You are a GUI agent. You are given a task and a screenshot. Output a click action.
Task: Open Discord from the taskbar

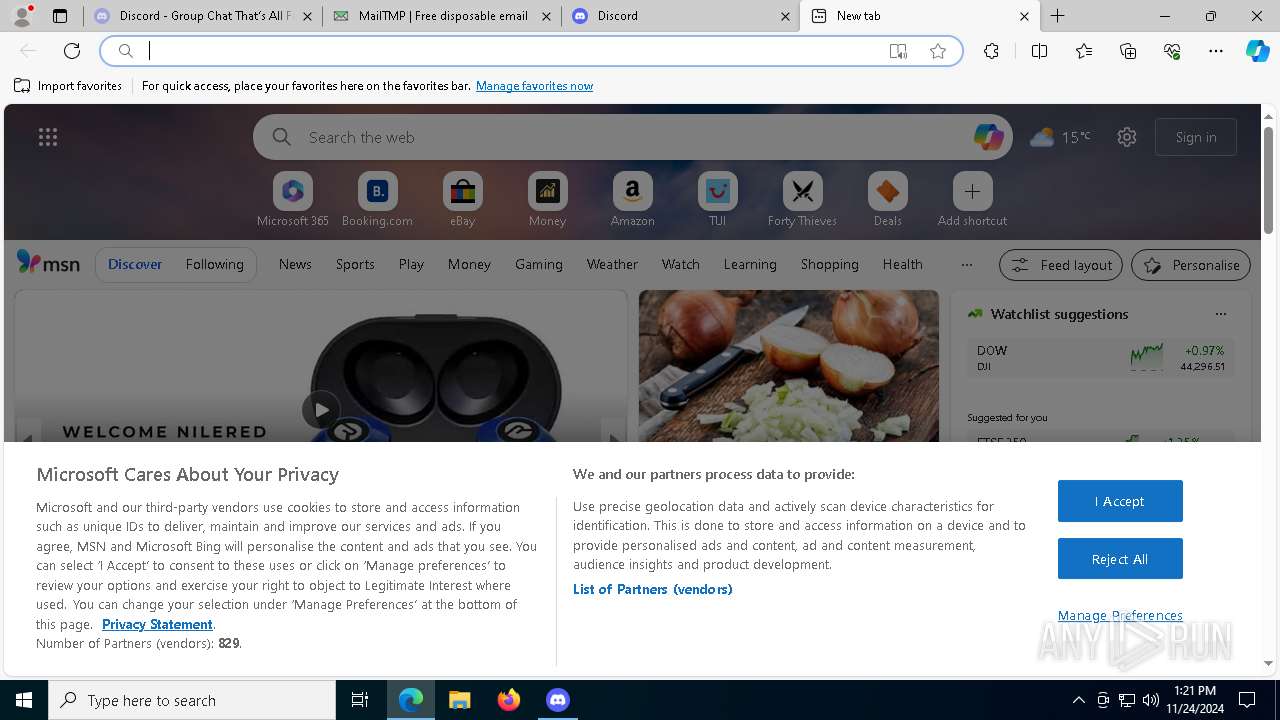click(557, 700)
